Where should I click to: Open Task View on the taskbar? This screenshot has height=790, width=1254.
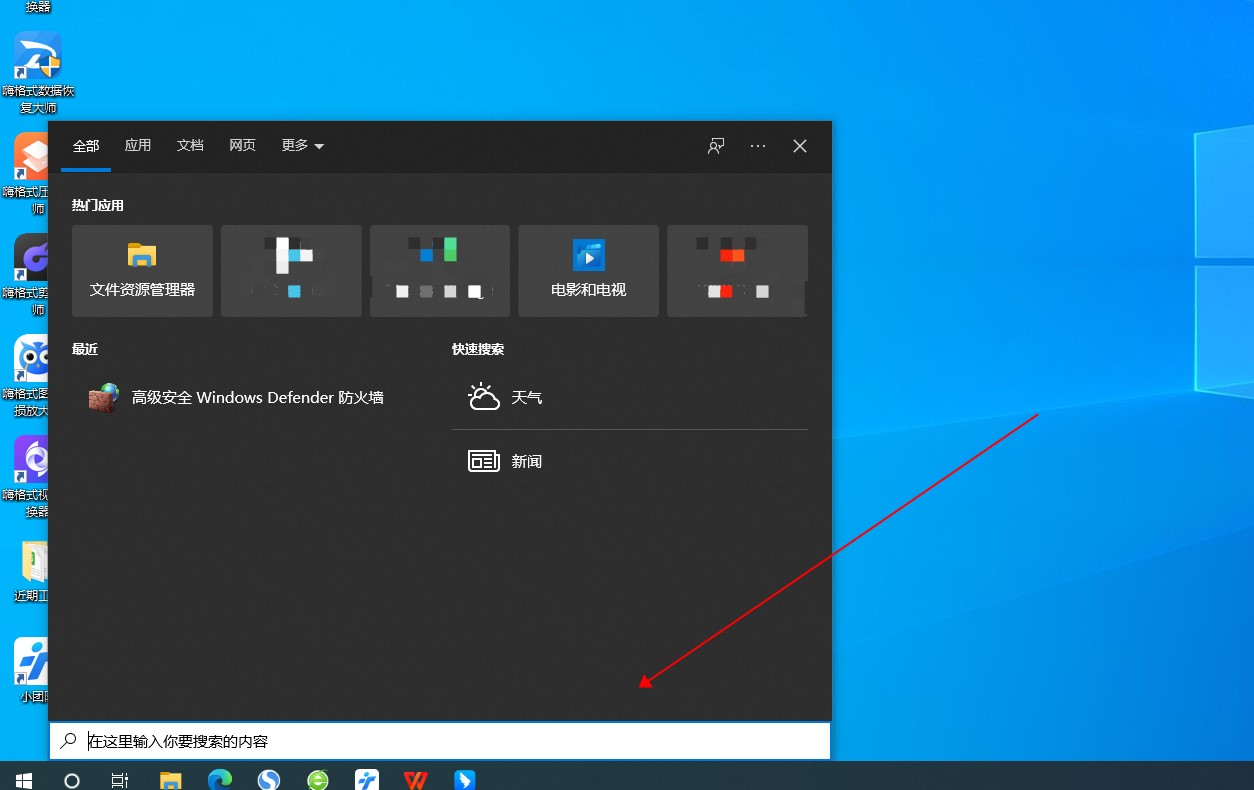[x=120, y=780]
